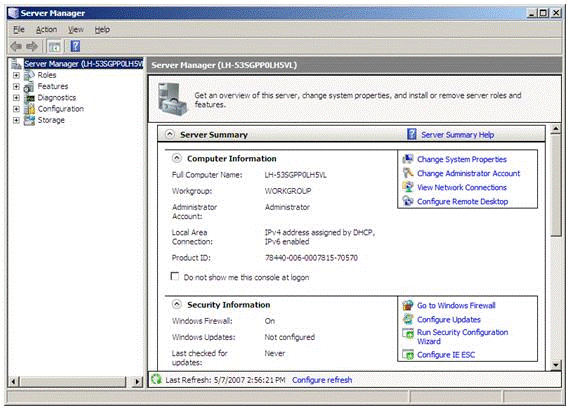The height and width of the screenshot is (410, 570).
Task: Open the Change System Properties link
Action: click(x=462, y=159)
